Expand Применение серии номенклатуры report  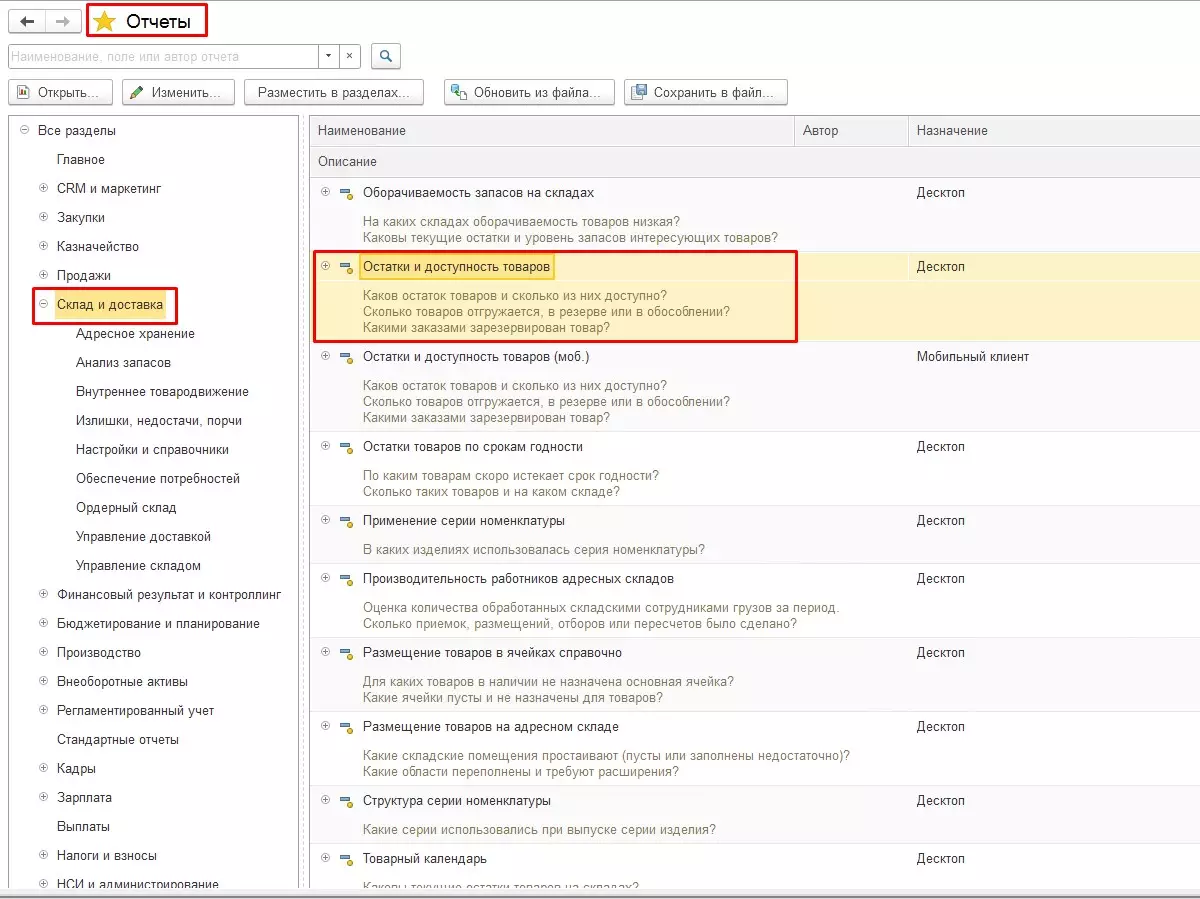point(325,520)
